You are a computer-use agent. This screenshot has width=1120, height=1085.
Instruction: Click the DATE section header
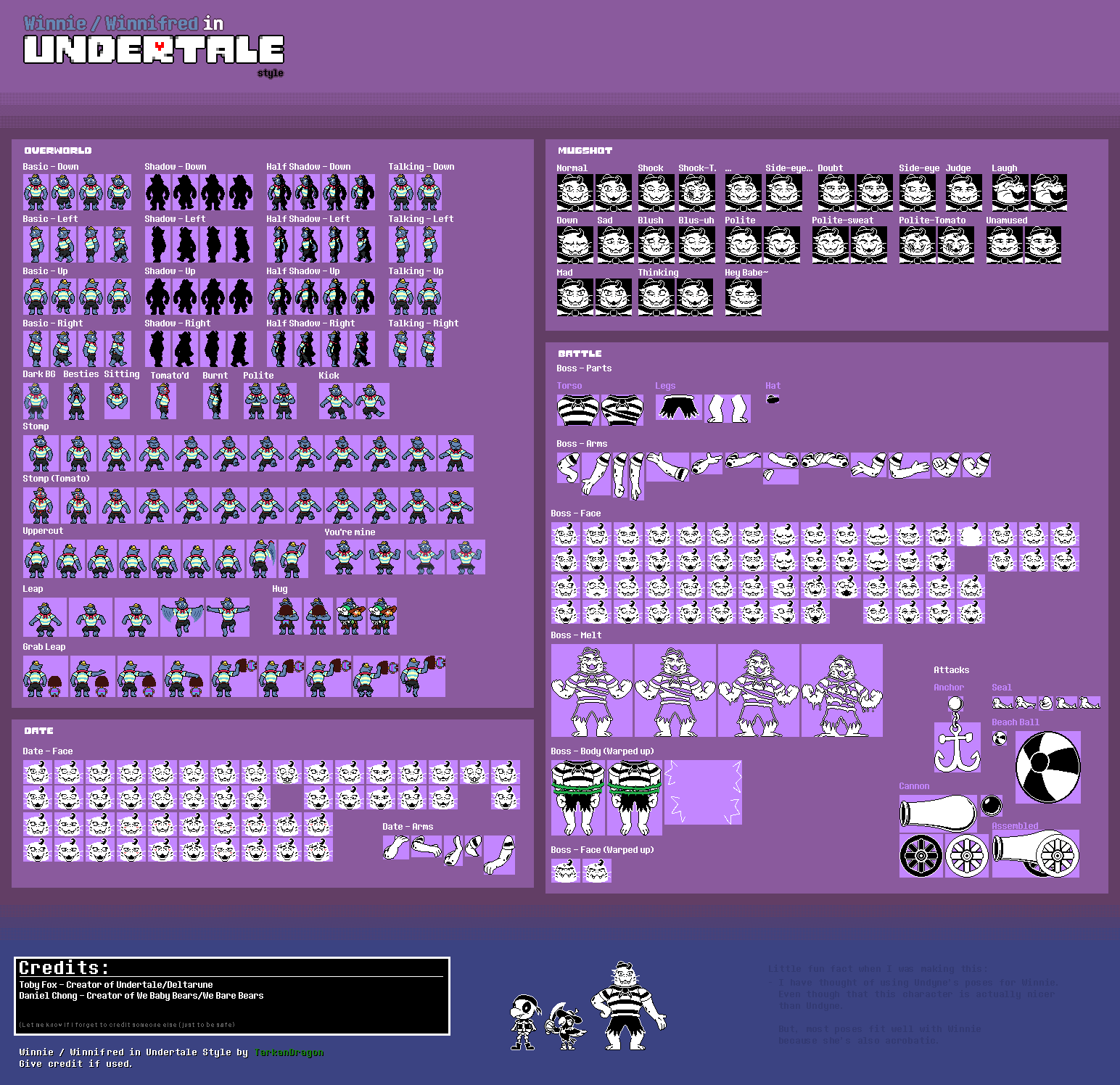click(x=38, y=731)
